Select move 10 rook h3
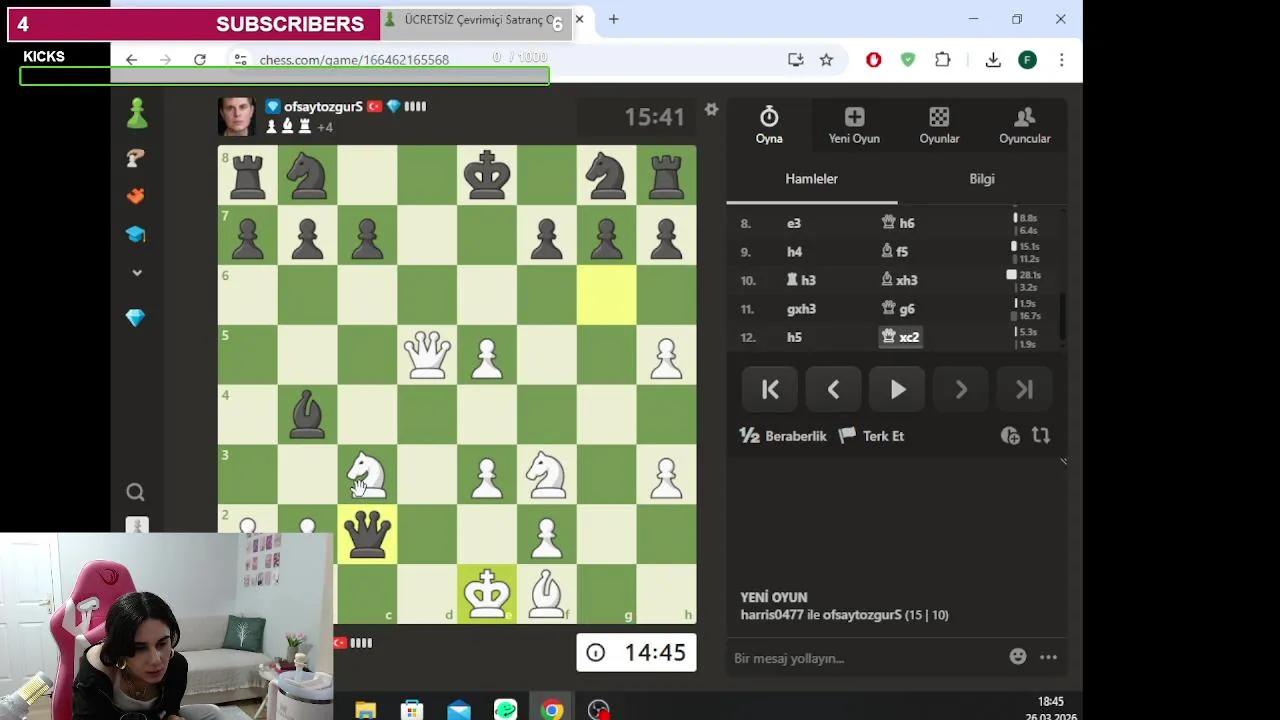The height and width of the screenshot is (720, 1280). point(801,280)
